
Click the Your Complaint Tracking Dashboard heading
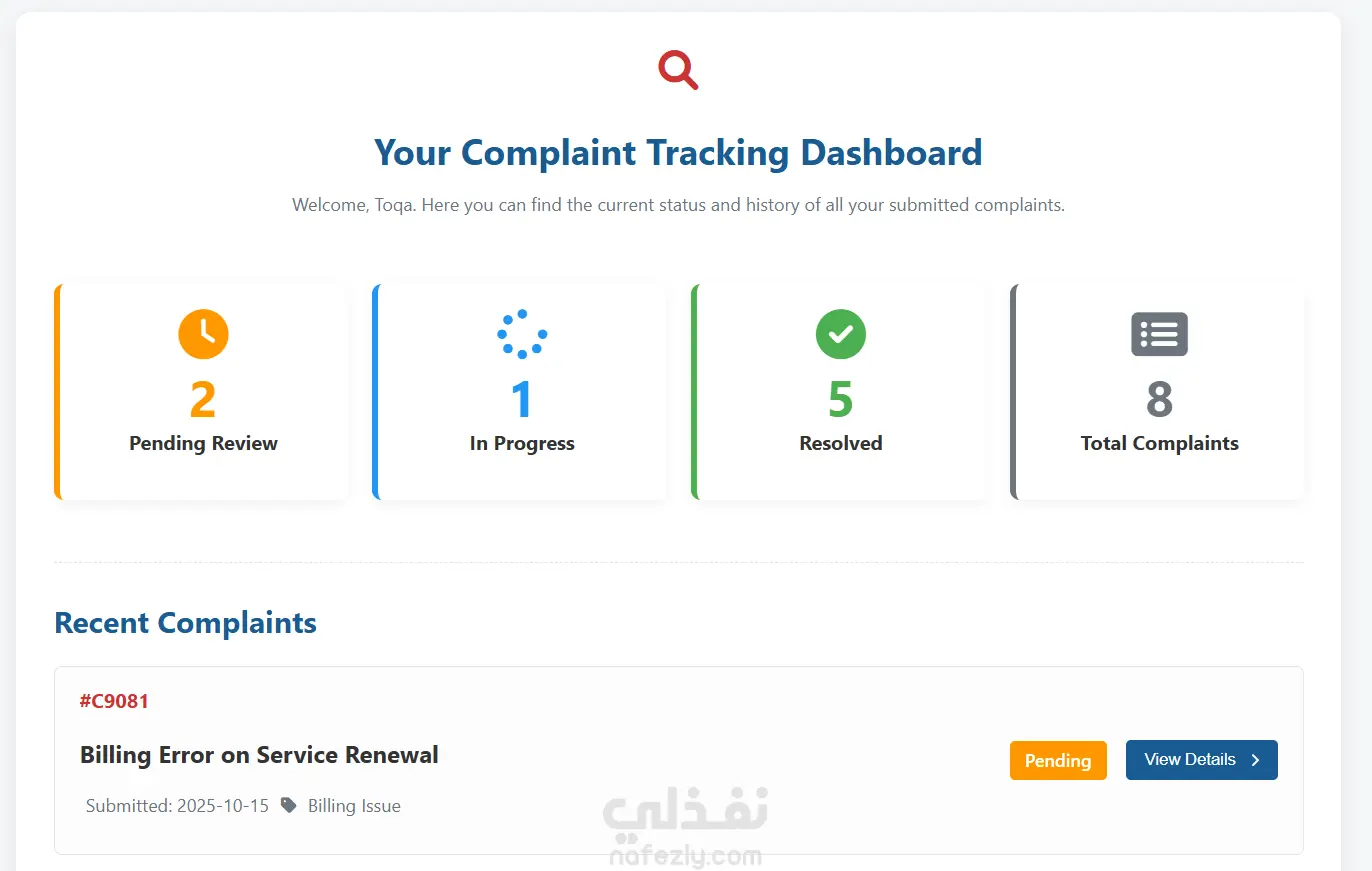678,153
